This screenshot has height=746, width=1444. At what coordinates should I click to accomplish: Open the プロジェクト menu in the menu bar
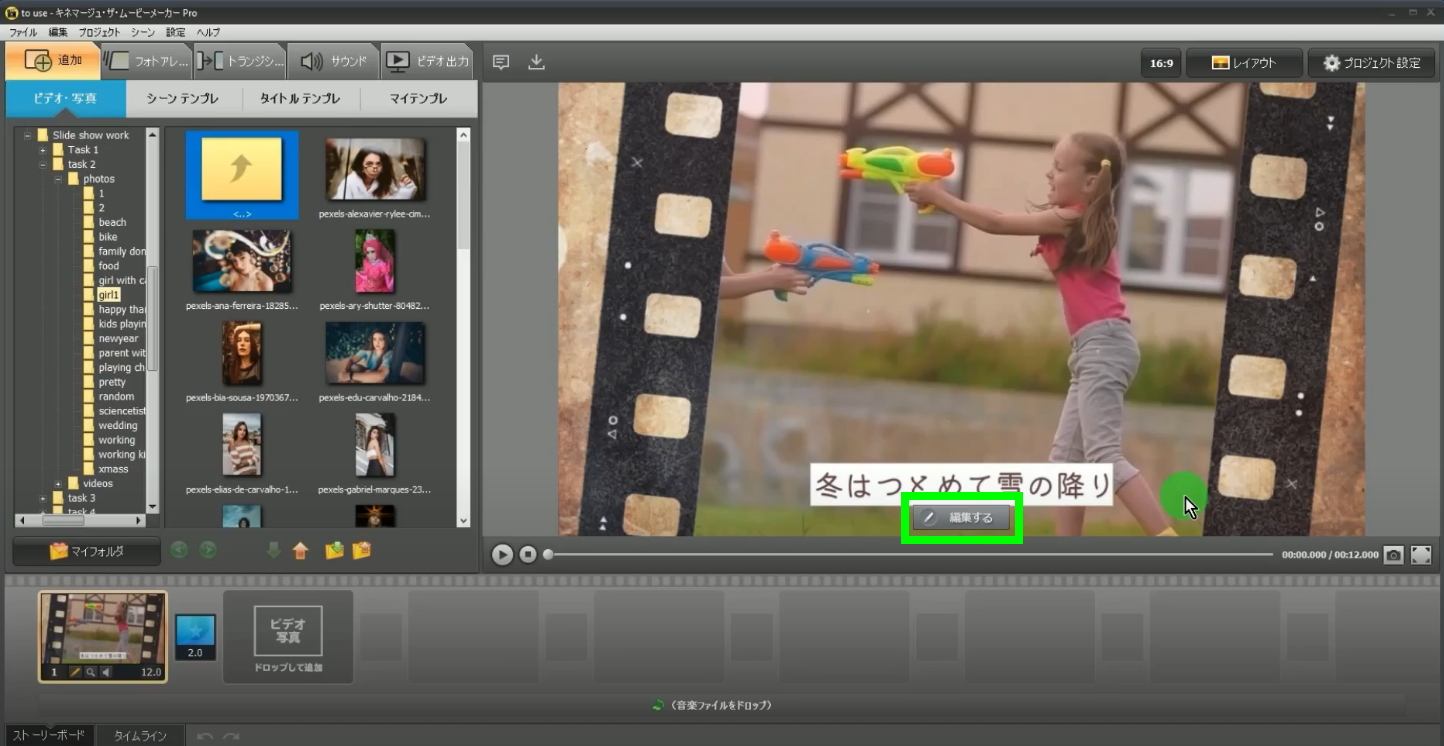pyautogui.click(x=99, y=32)
